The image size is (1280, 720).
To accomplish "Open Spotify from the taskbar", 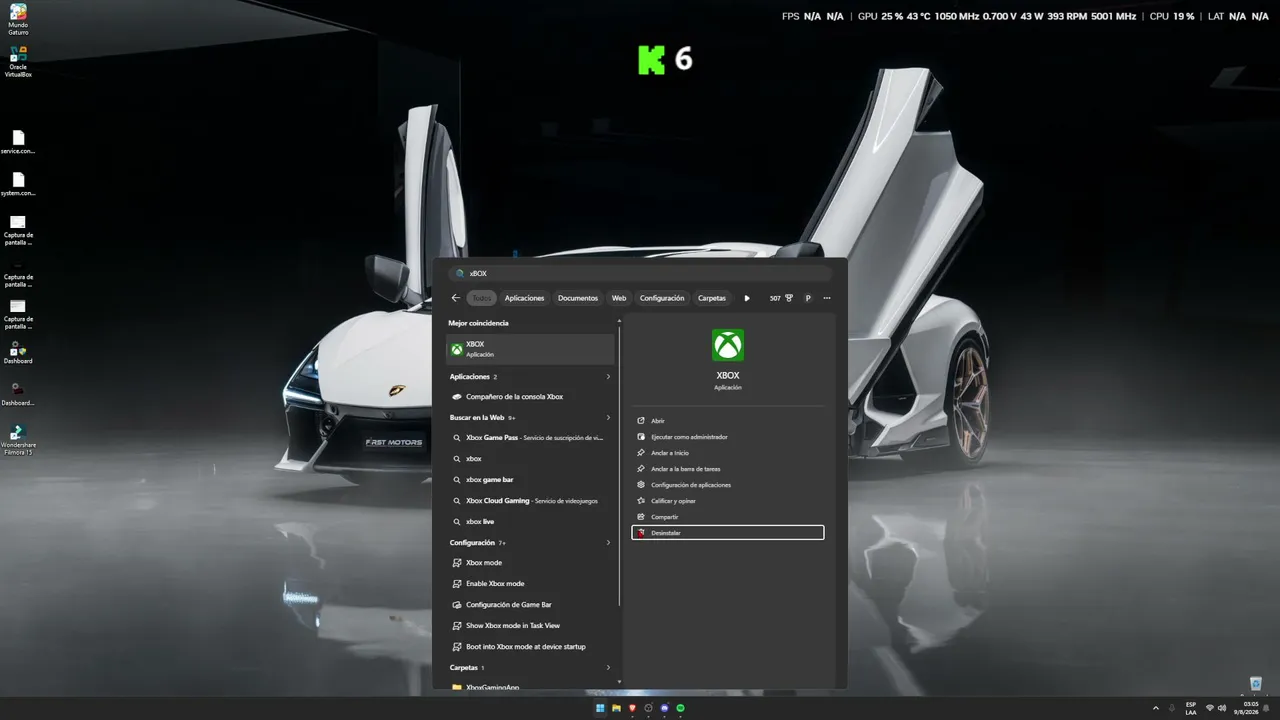I will pyautogui.click(x=680, y=708).
